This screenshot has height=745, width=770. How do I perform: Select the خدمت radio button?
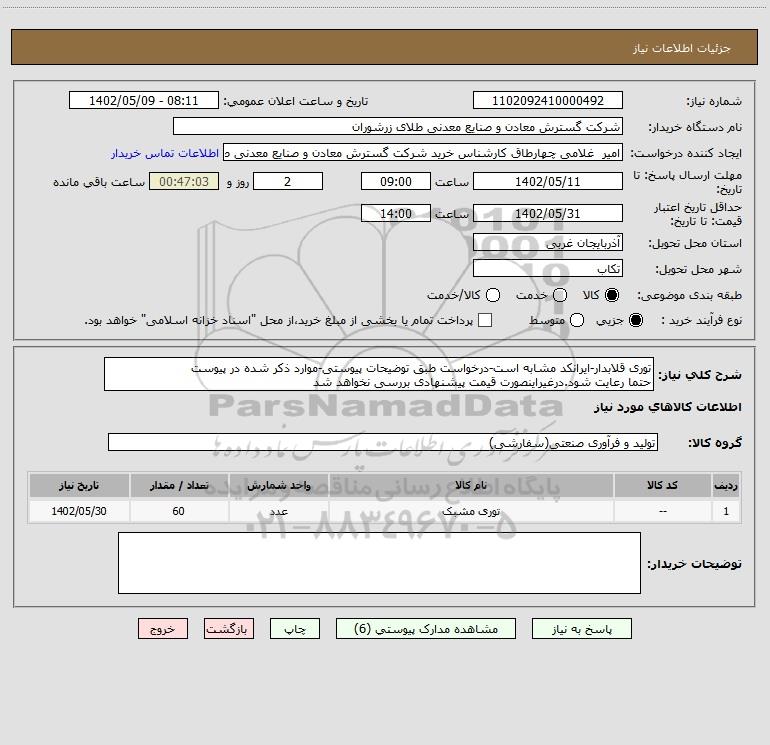tap(560, 295)
